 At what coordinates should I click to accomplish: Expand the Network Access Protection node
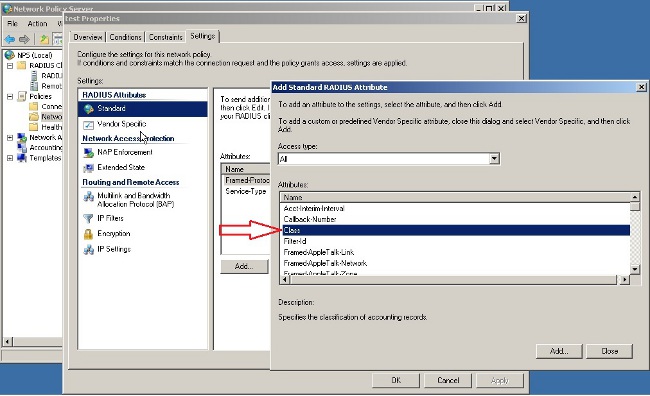coord(10,138)
